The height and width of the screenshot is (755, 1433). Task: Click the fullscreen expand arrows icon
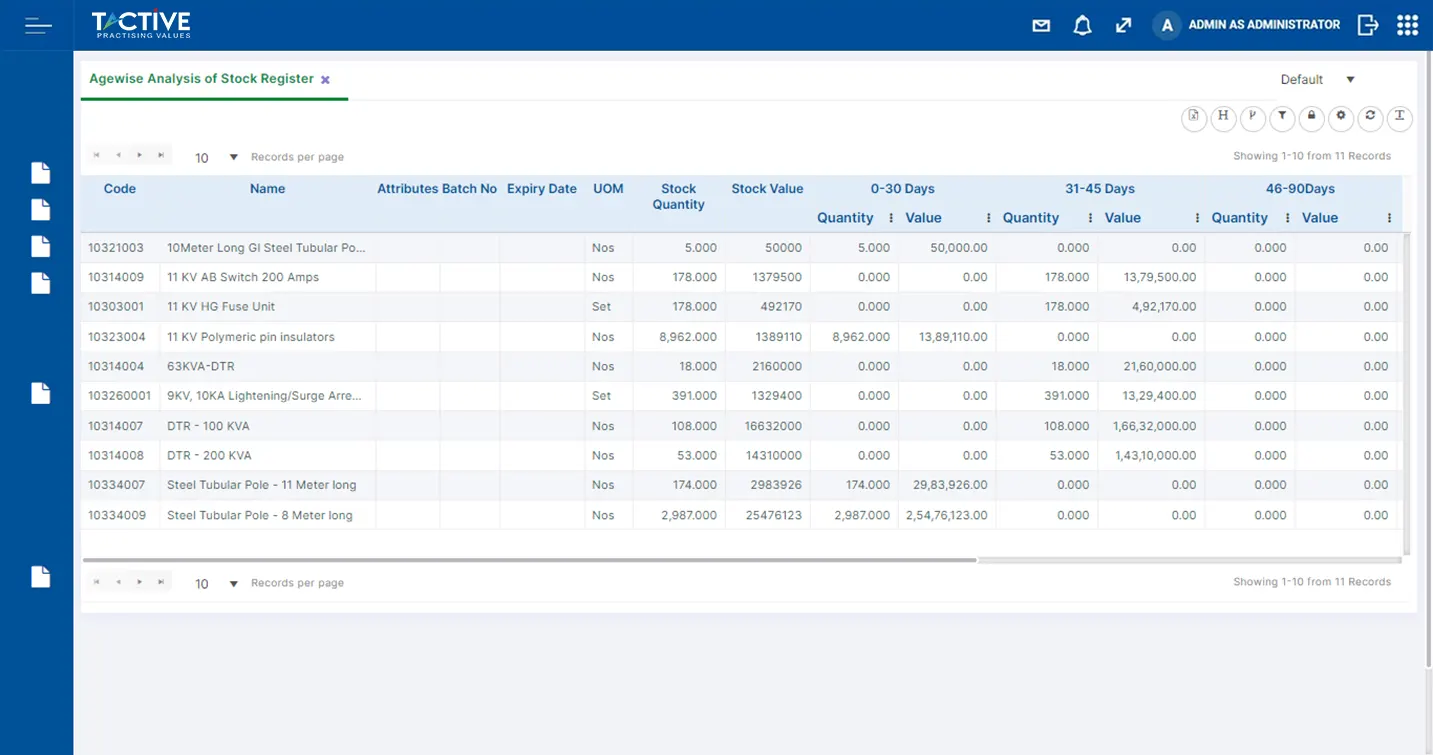[x=1124, y=26]
